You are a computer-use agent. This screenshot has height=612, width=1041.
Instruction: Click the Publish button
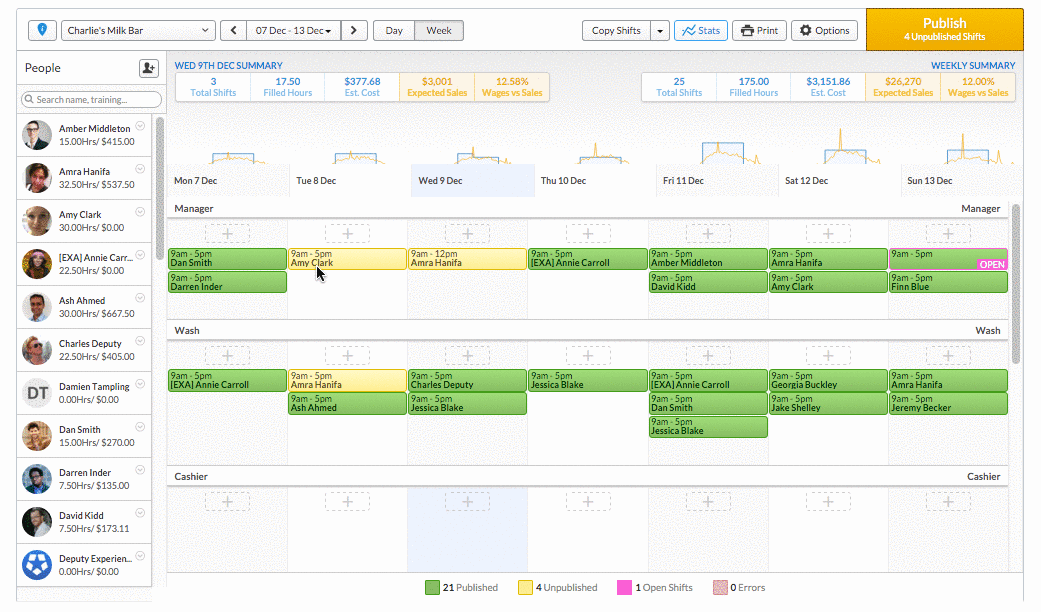click(x=944, y=29)
